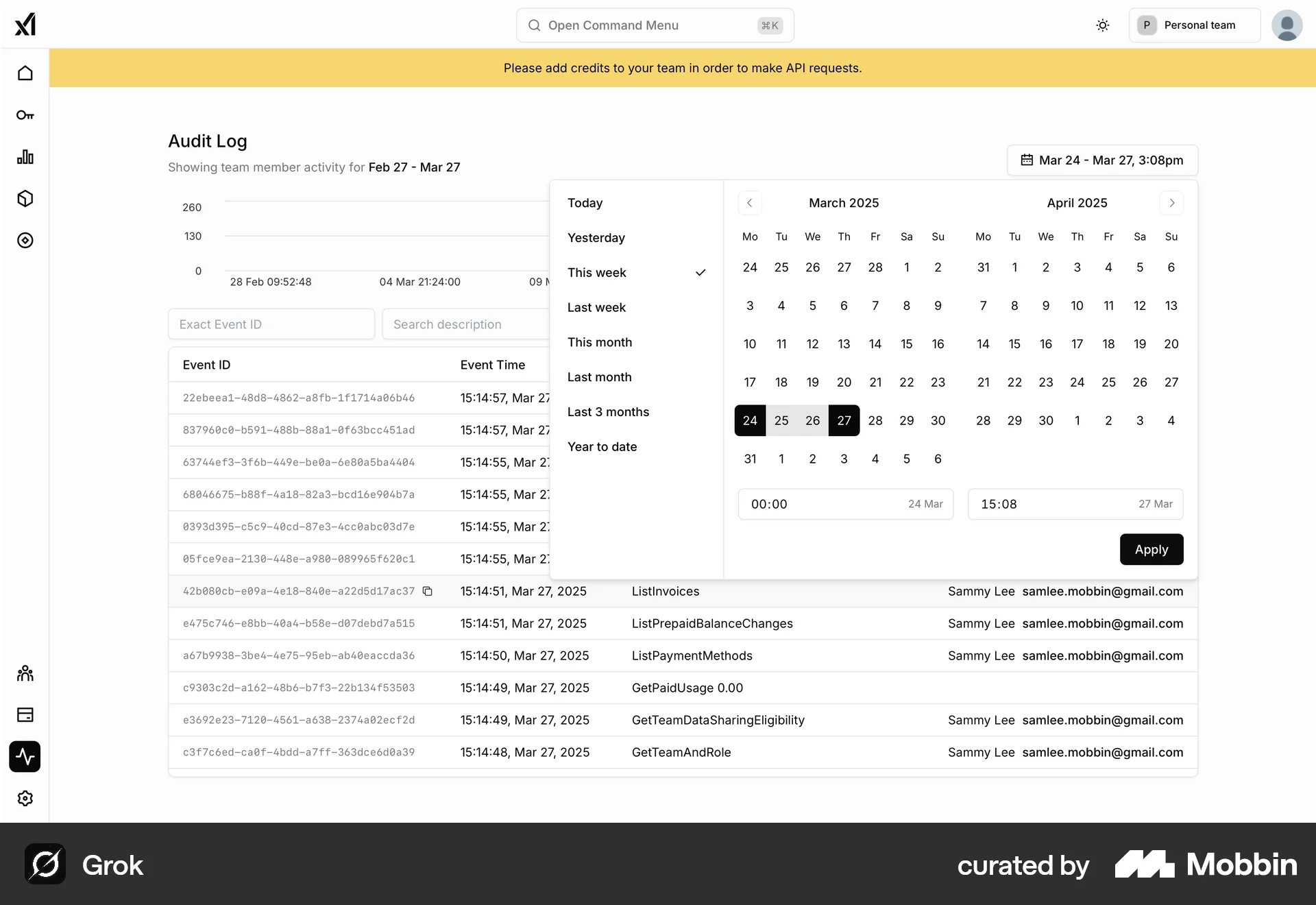Select the Team members icon in sidebar
The image size is (1316, 905).
click(x=25, y=673)
